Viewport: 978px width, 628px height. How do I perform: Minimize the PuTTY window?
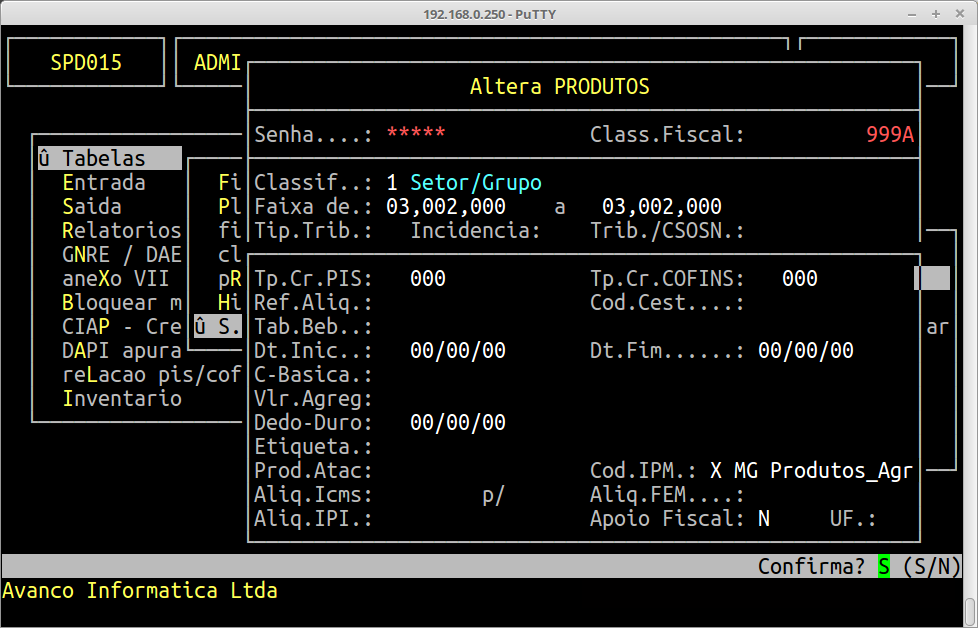coord(910,14)
